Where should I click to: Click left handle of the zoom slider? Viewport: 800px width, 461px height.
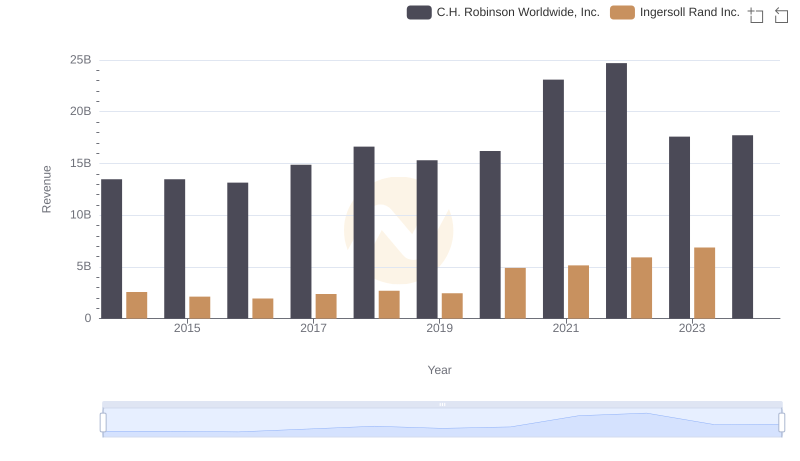103,423
